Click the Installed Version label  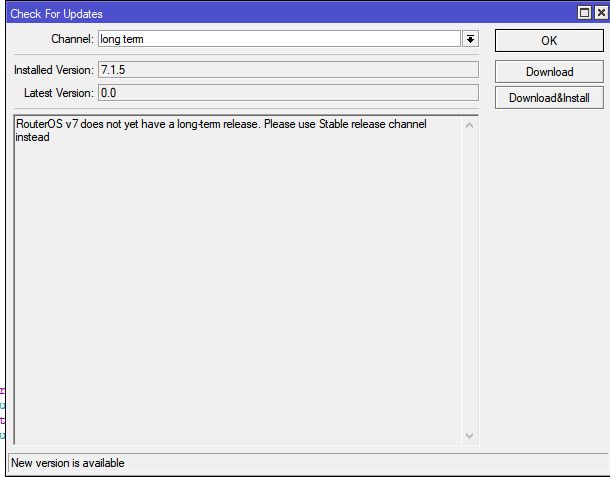pyautogui.click(x=54, y=70)
